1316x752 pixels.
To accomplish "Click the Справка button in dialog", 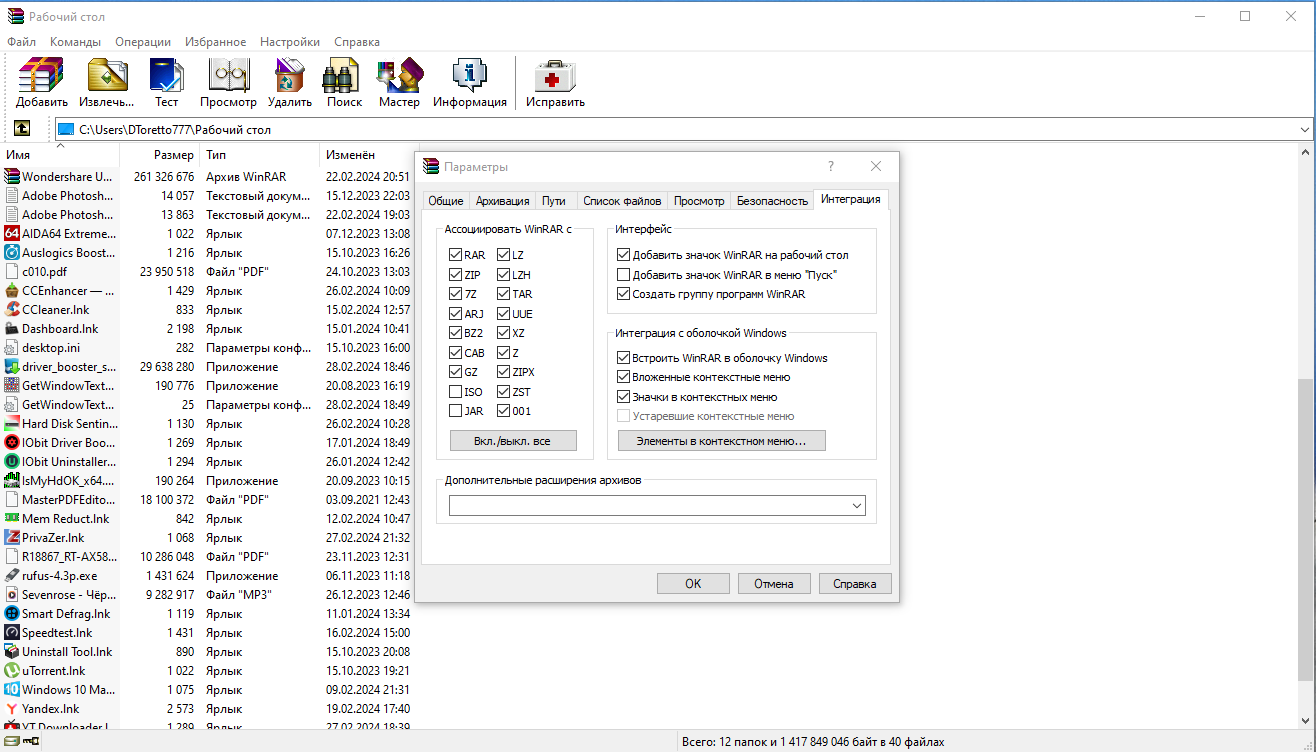I will click(855, 584).
